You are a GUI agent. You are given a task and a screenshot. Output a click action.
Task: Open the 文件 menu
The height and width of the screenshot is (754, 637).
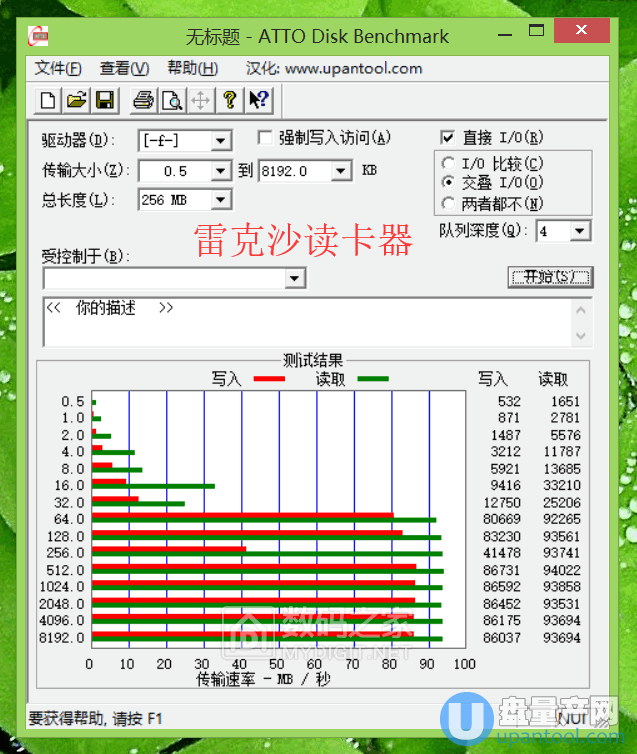pos(57,69)
